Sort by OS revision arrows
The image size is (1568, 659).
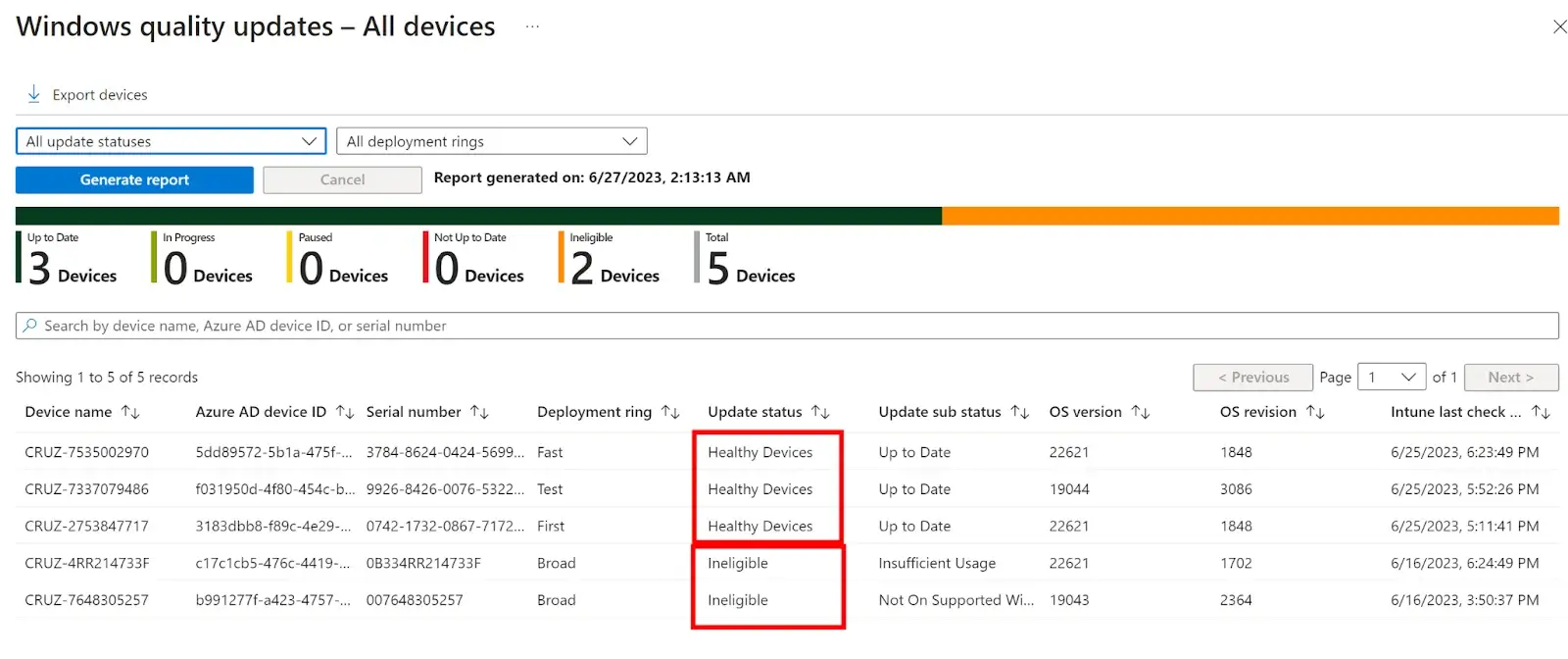(x=1315, y=412)
